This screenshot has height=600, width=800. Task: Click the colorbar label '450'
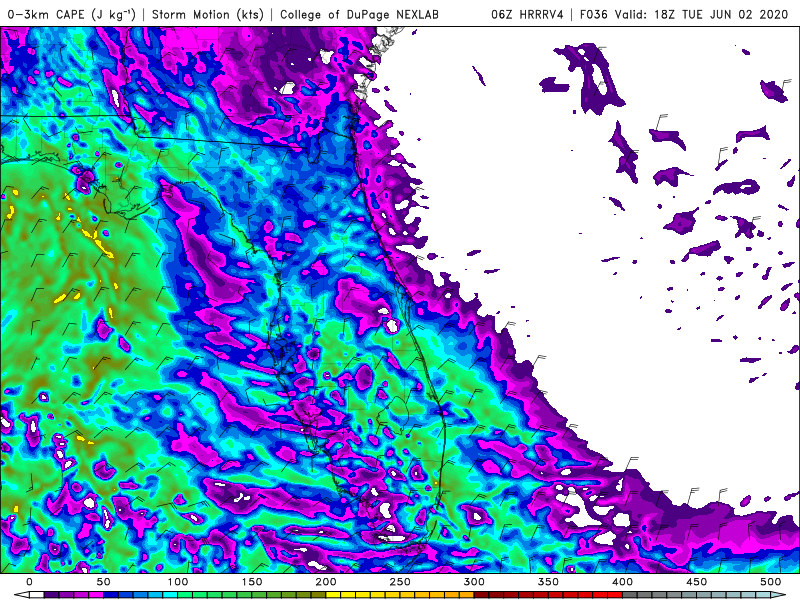pos(696,582)
